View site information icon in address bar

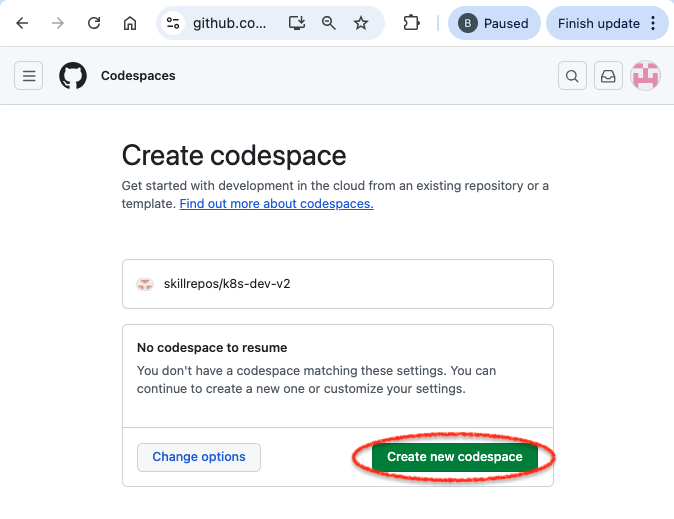pyautogui.click(x=173, y=23)
